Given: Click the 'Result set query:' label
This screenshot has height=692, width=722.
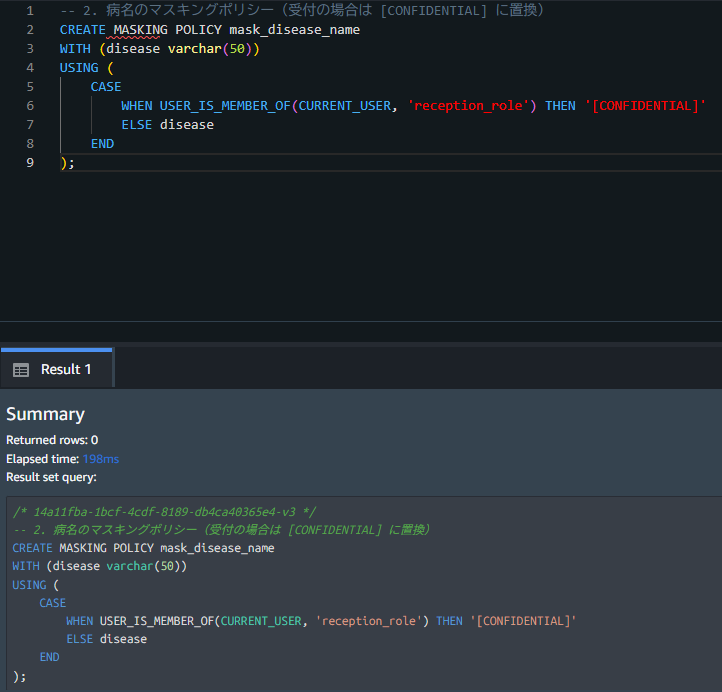Looking at the screenshot, I should 51,477.
